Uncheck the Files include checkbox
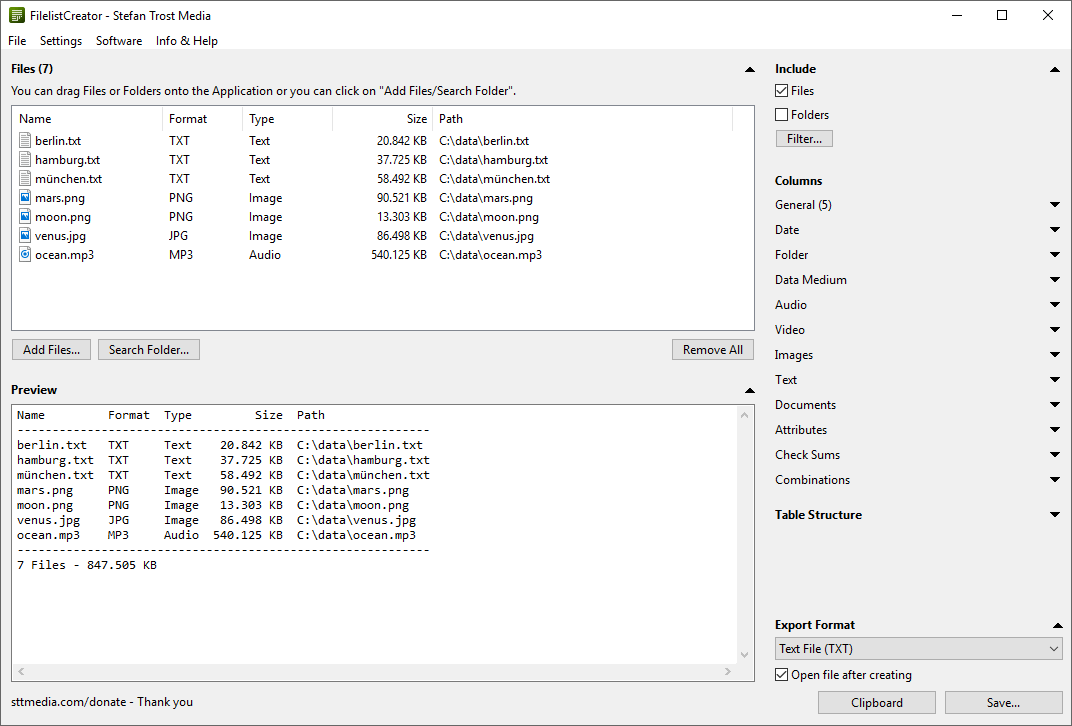Screen dimensions: 1072x726 [x=781, y=90]
